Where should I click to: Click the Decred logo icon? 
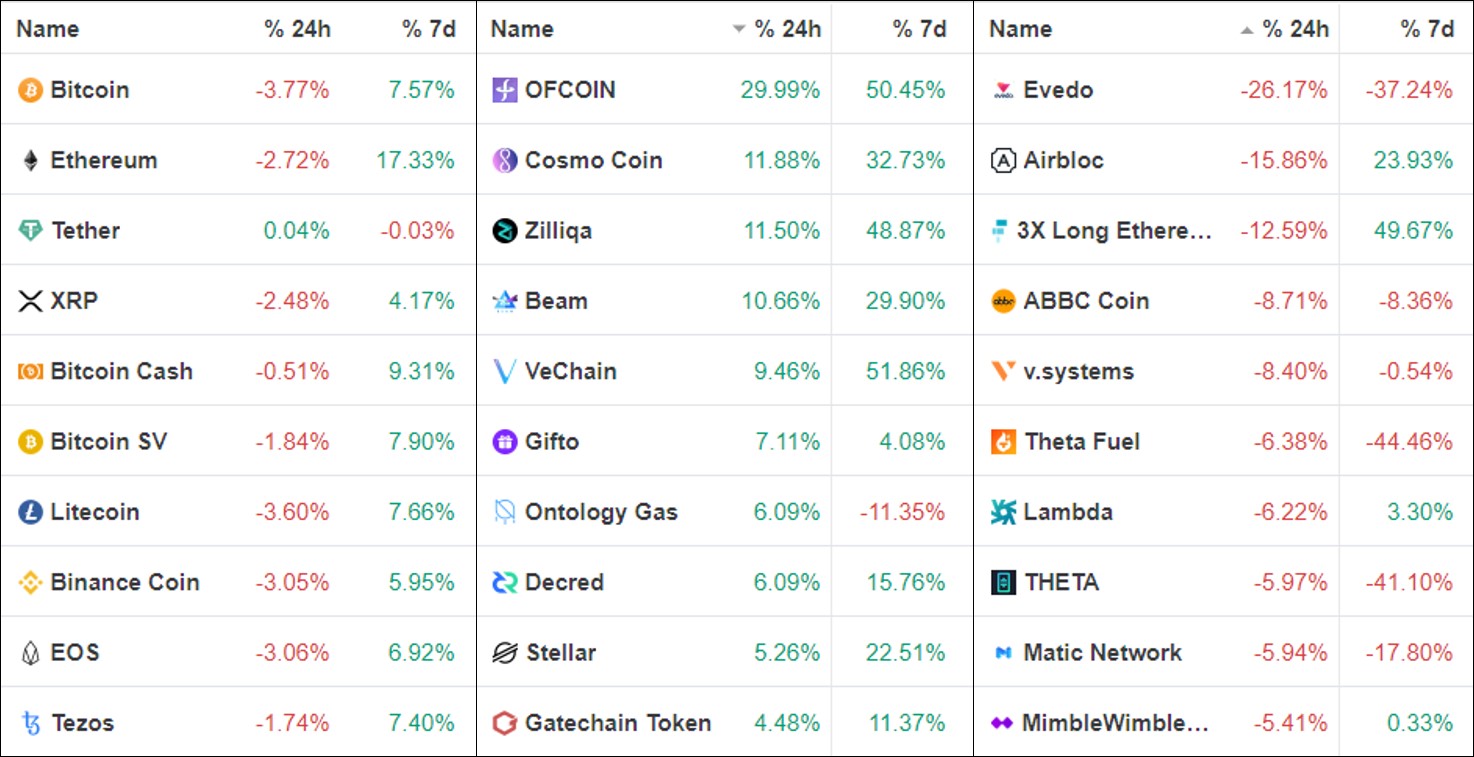click(x=505, y=582)
